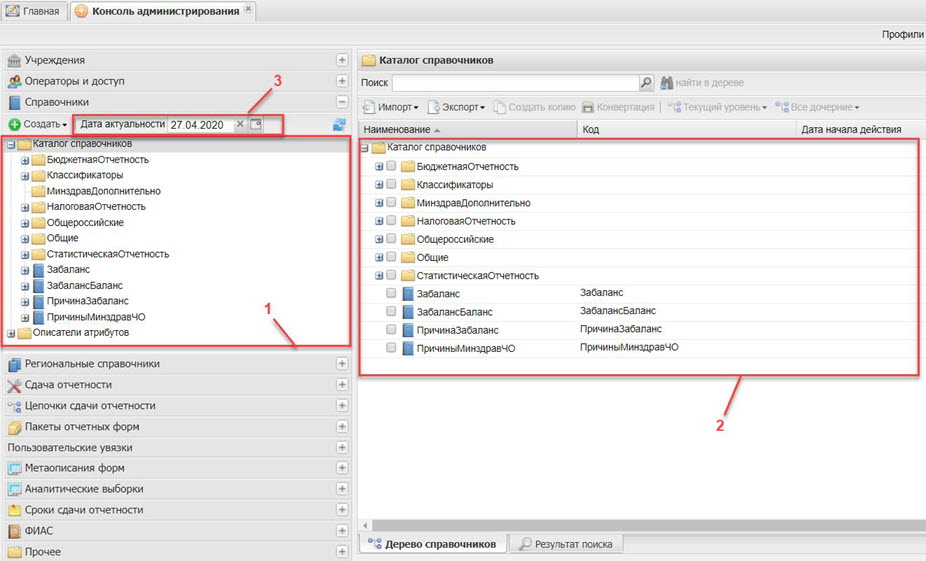Screen dimensions: 926x561
Task: Click the horizontal scrollbar in the grid
Action: [640, 525]
